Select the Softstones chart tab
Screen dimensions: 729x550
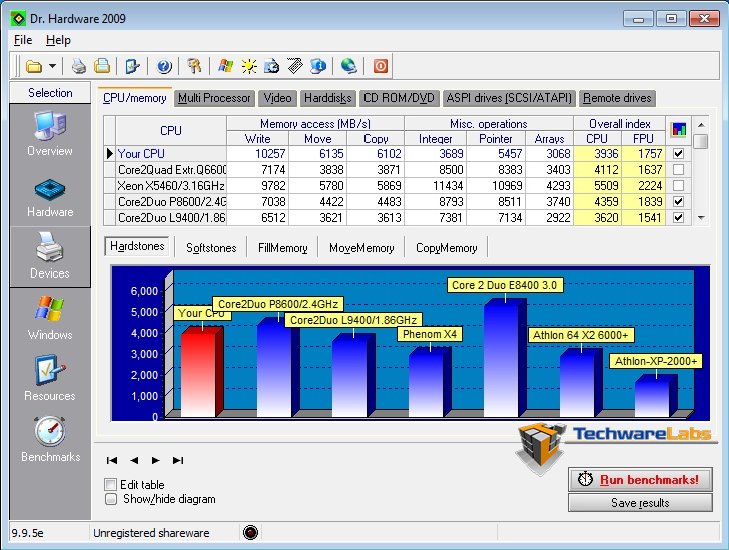(x=211, y=248)
